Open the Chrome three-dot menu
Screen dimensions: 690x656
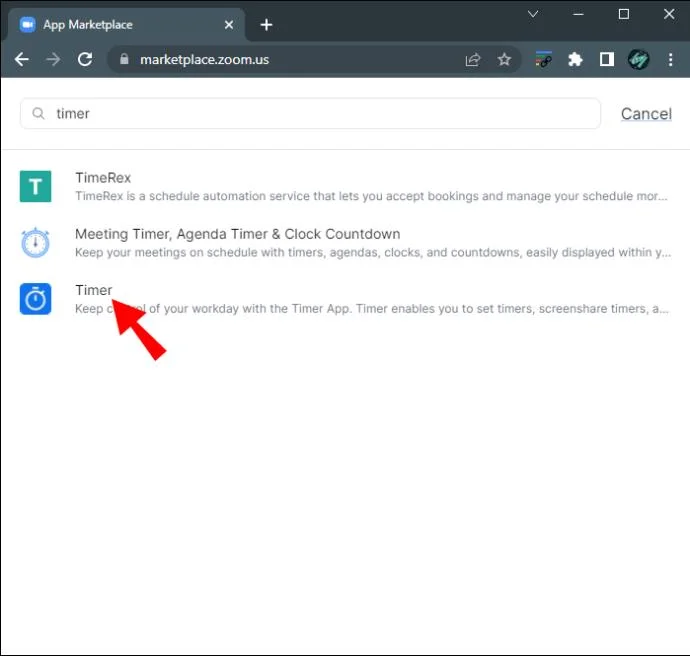click(670, 59)
